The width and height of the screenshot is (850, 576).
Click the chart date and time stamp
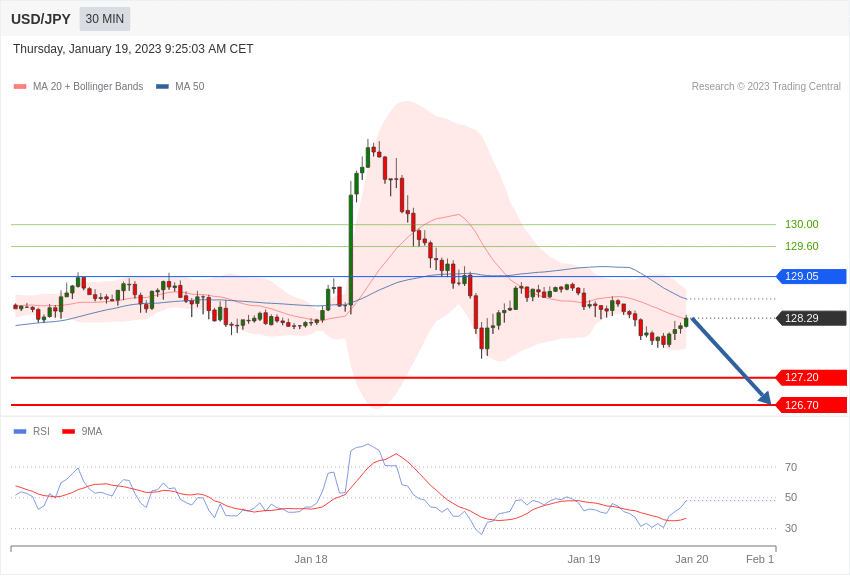pos(133,49)
